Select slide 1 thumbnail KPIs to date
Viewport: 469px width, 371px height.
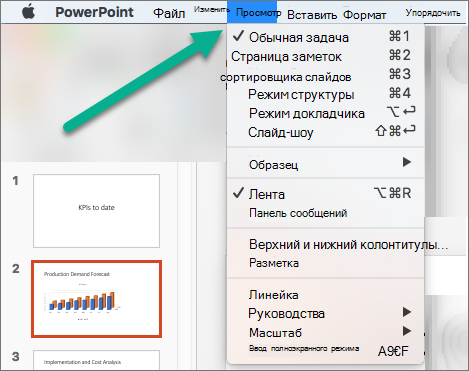point(96,211)
